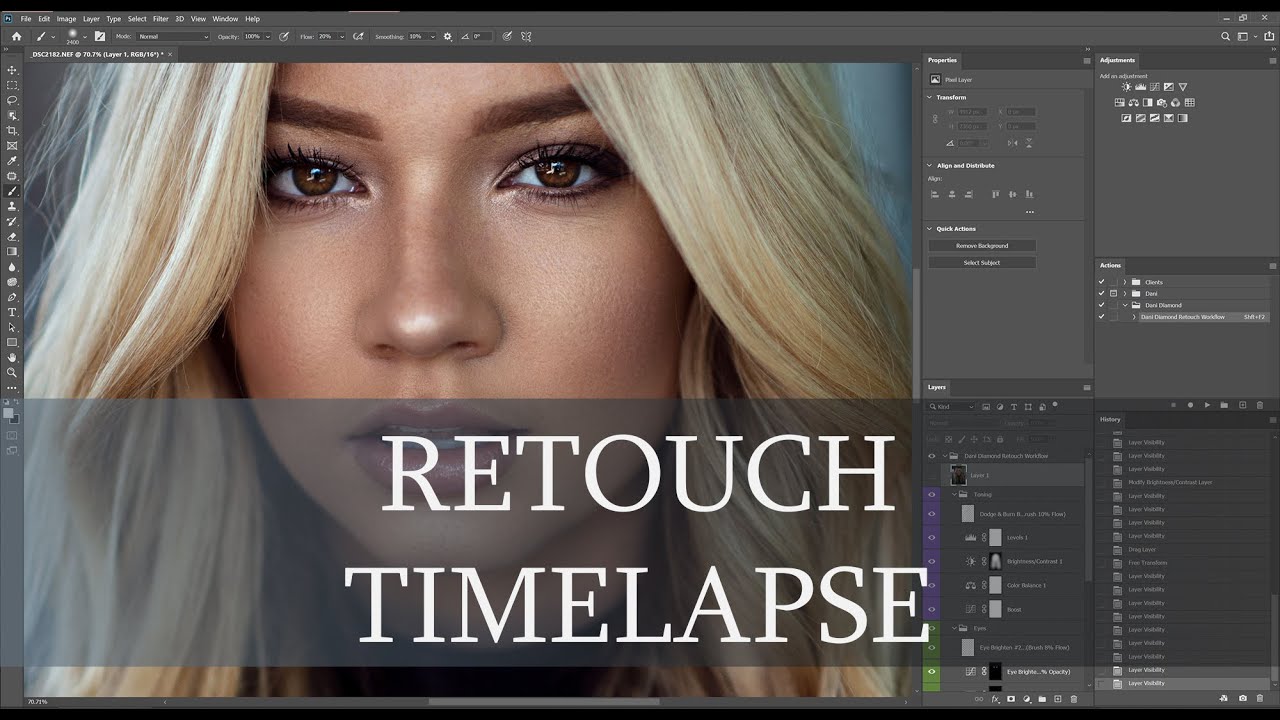
Task: Collapse the Transform section
Action: pyautogui.click(x=930, y=97)
